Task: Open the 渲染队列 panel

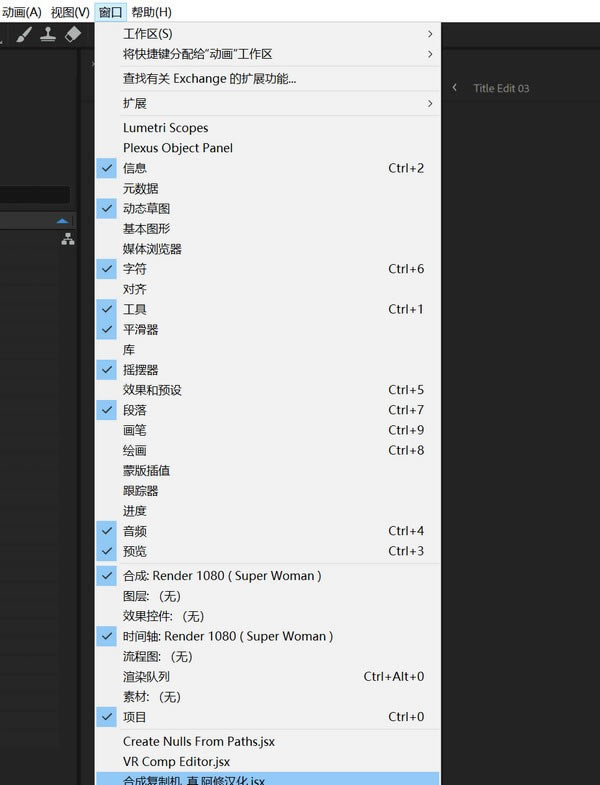Action: (268, 677)
